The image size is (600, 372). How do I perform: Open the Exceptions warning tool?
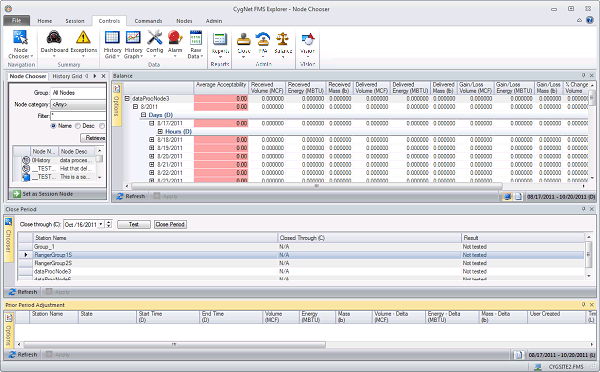click(x=83, y=44)
